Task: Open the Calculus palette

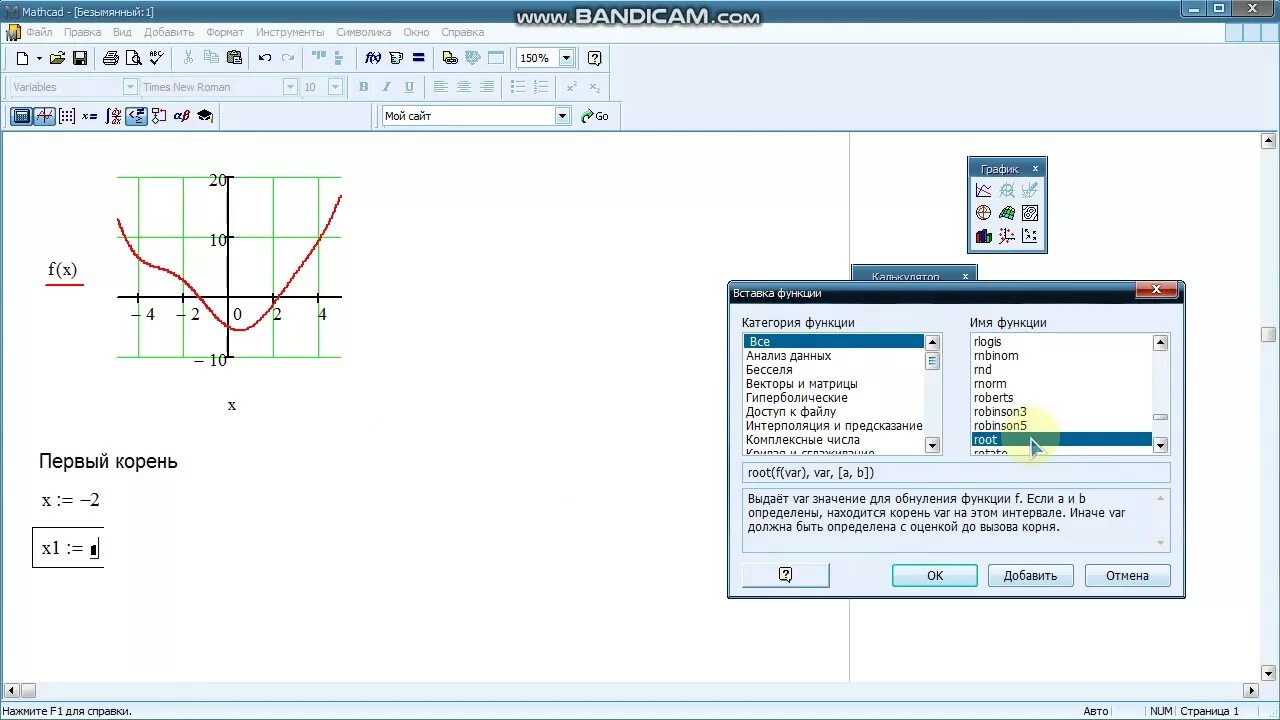Action: coord(113,116)
